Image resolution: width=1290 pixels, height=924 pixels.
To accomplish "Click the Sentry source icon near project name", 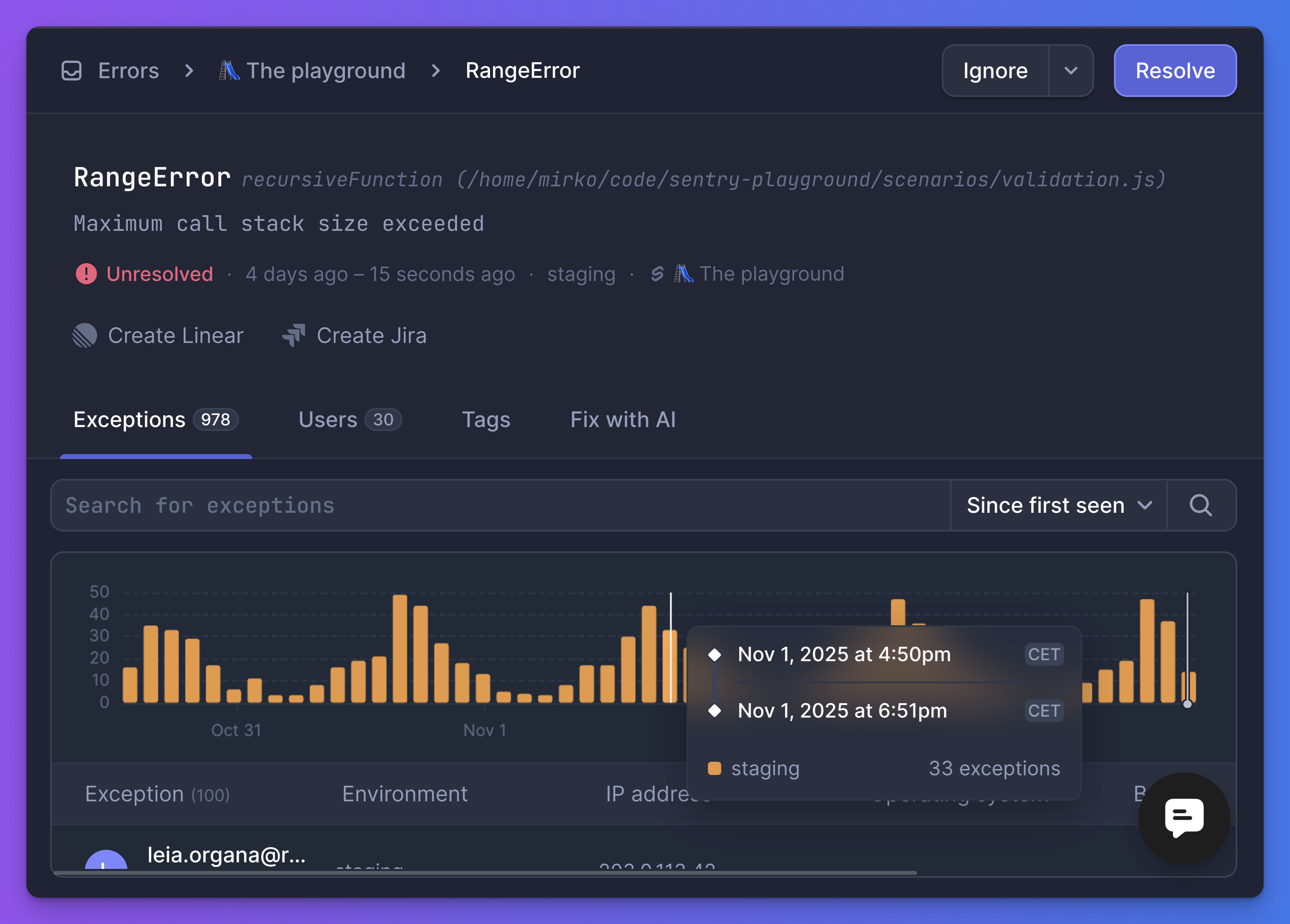I will point(658,274).
